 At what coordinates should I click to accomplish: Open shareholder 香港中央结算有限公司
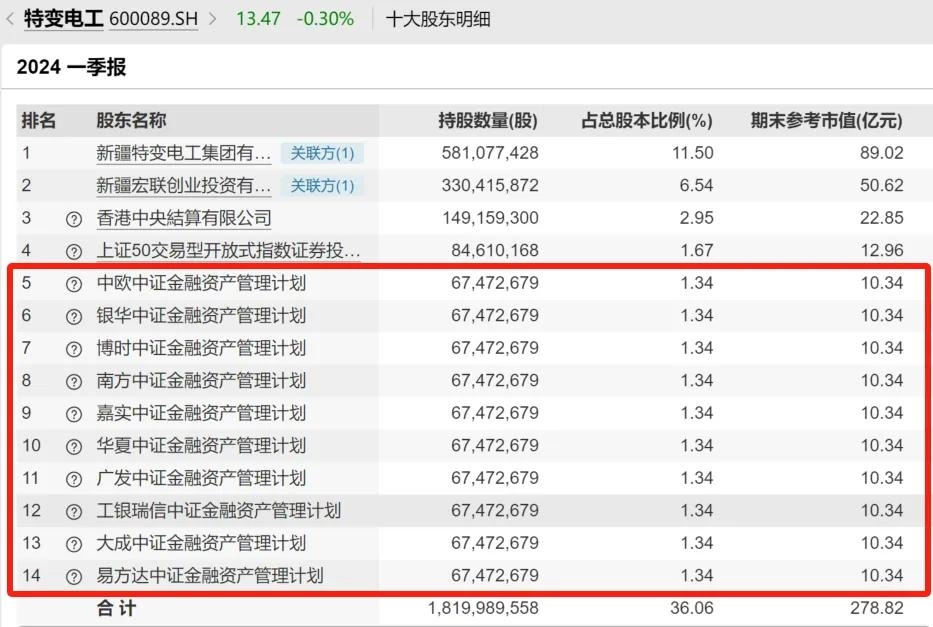tap(184, 218)
